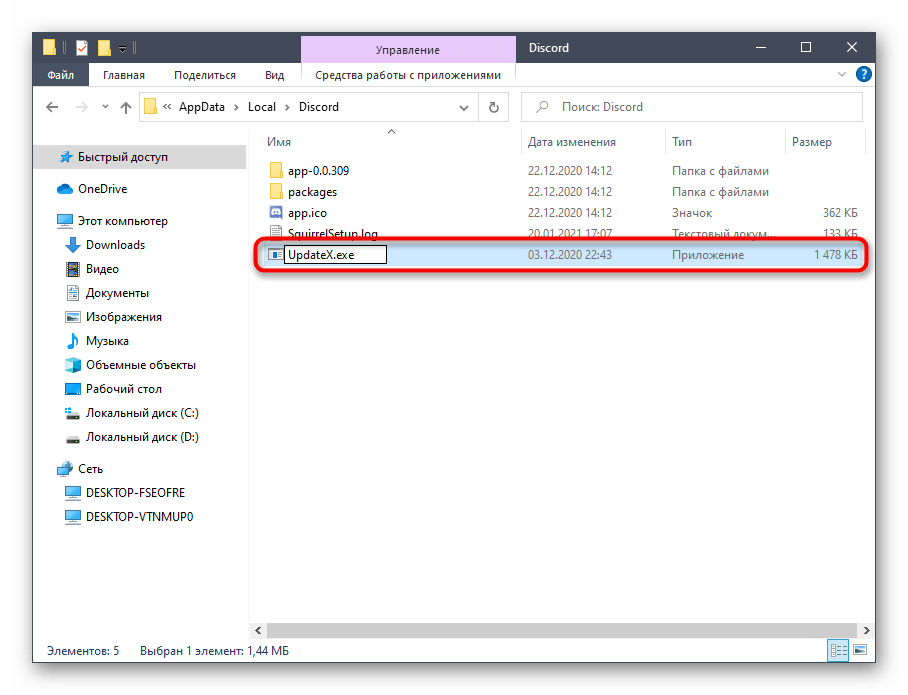This screenshot has height=695, width=908.
Task: Click the Размер column header
Action: coord(811,142)
